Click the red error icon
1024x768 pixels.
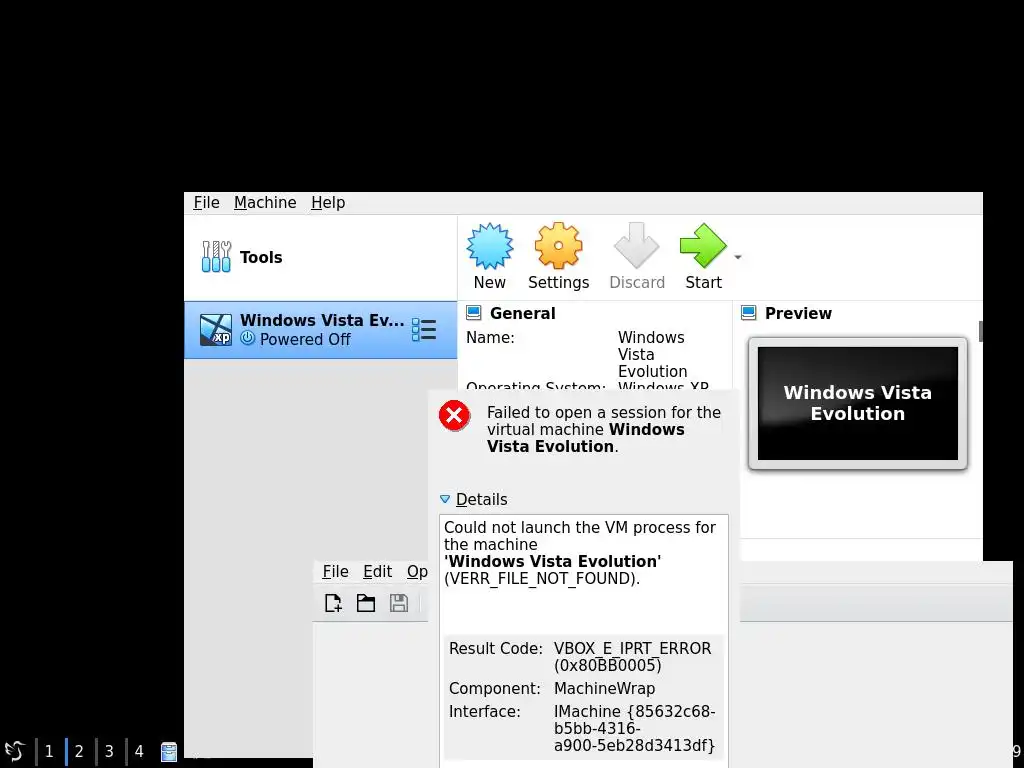455,415
